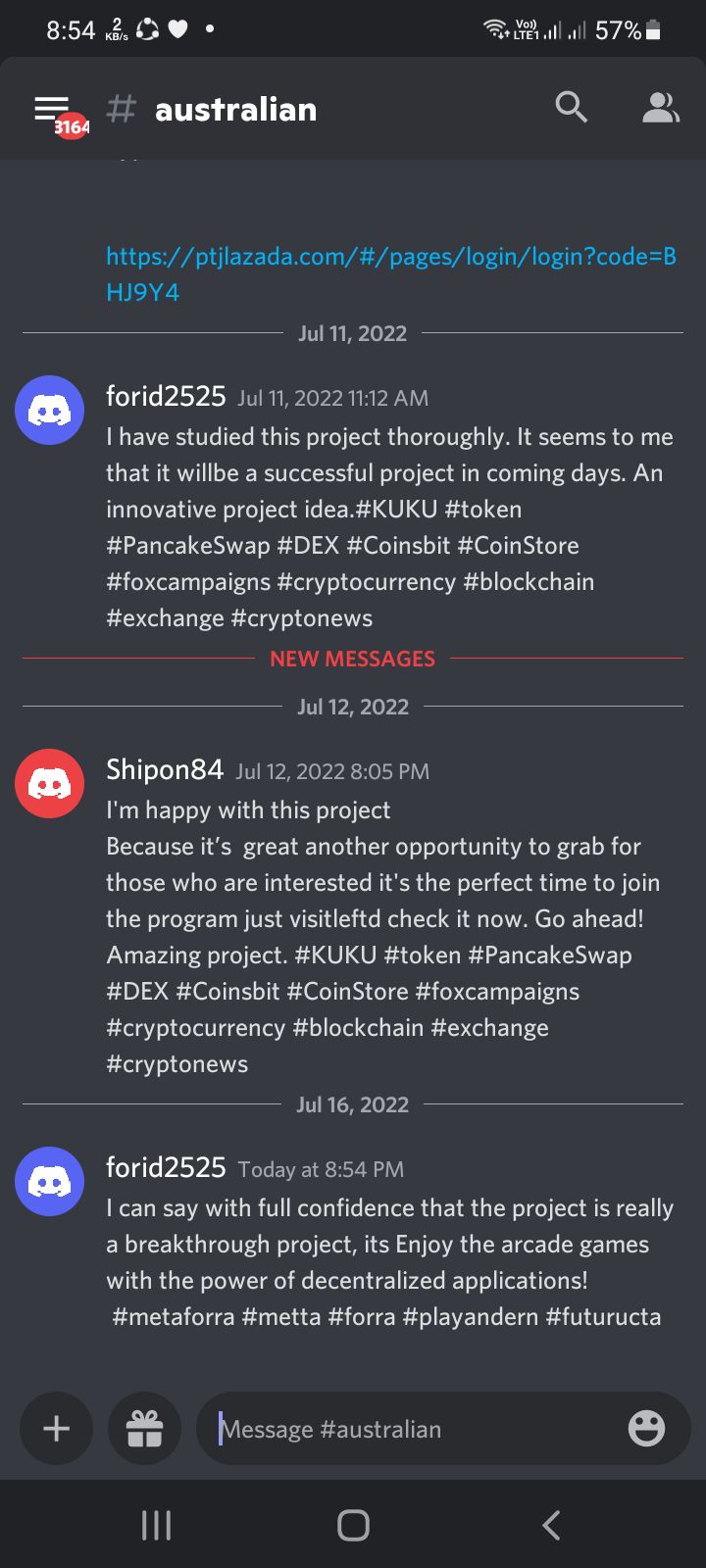Tap forid2525's avatar on Jul 11 message
Viewport: 706px width, 1568px height.
pyautogui.click(x=49, y=410)
